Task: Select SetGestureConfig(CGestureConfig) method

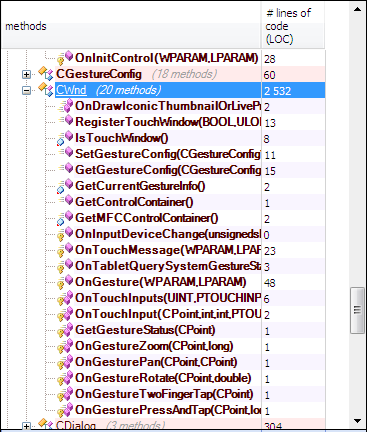Action: tap(168, 154)
